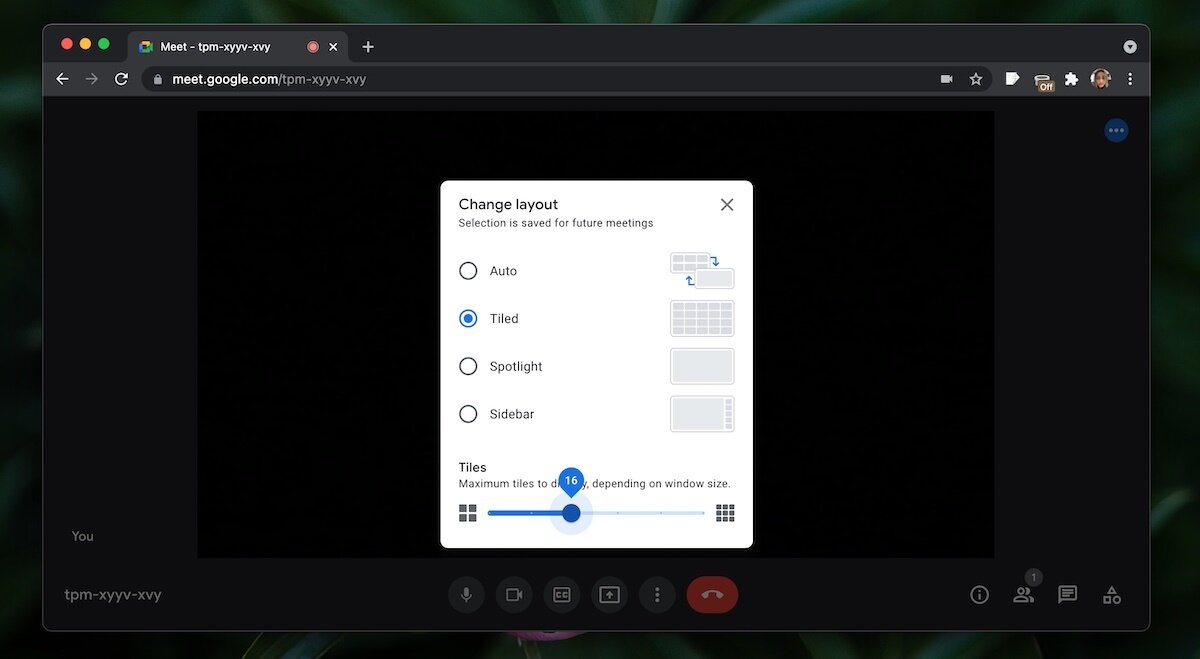Screen dimensions: 1200x659
Task: Click the Tiles maximum slider handle
Action: click(571, 512)
